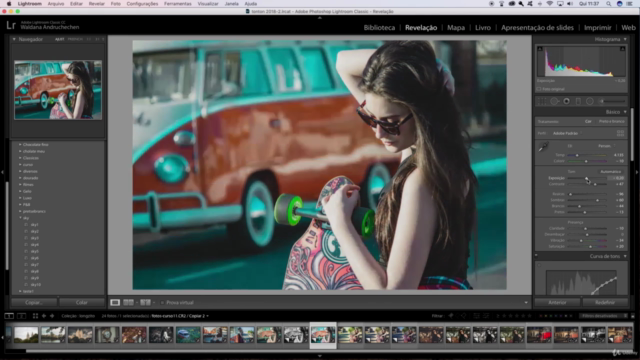
Task: Expand the Classicos preset folder
Action: (x=20, y=158)
